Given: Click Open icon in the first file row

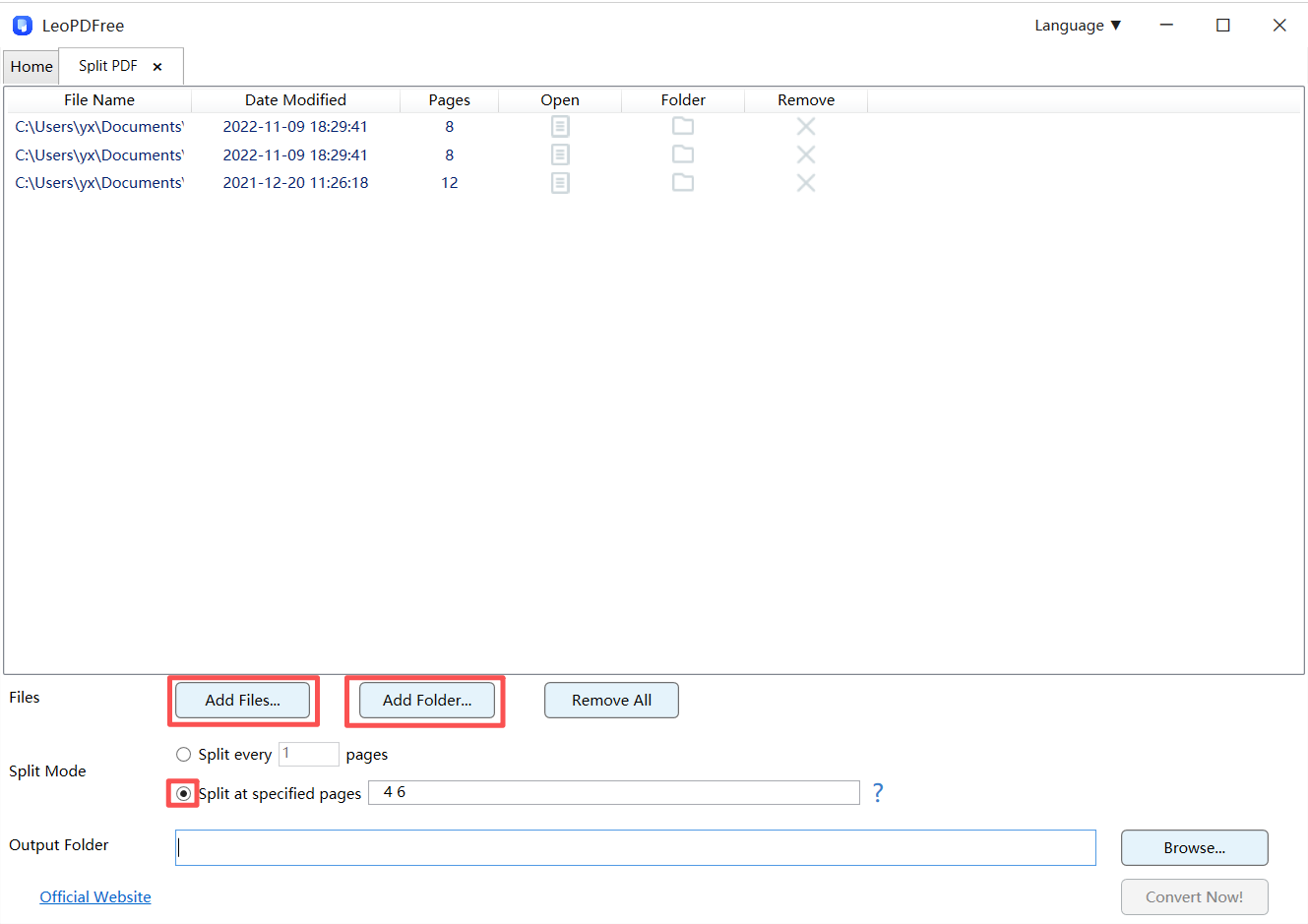Looking at the screenshot, I should click(560, 126).
